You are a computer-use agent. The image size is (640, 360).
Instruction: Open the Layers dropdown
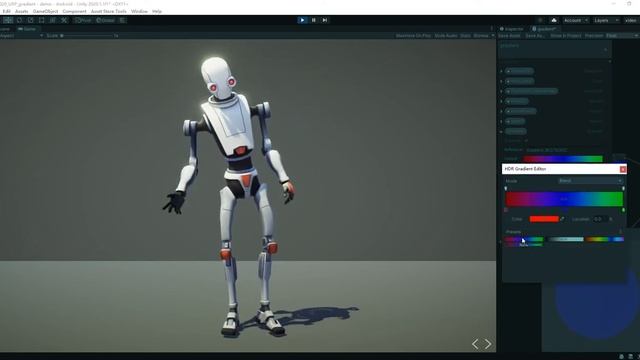[606, 20]
